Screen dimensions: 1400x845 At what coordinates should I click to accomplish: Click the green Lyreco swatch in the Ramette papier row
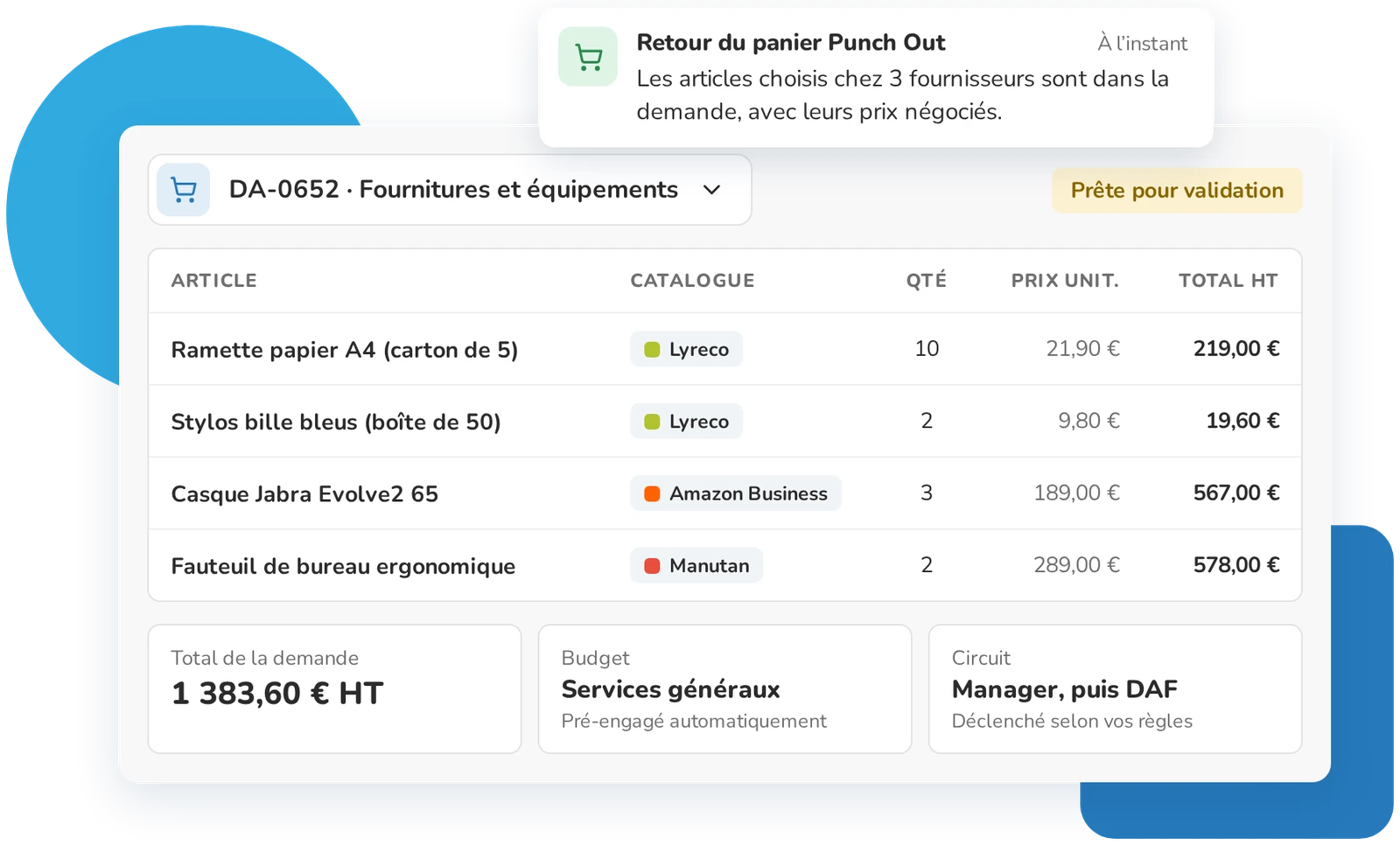(x=652, y=350)
